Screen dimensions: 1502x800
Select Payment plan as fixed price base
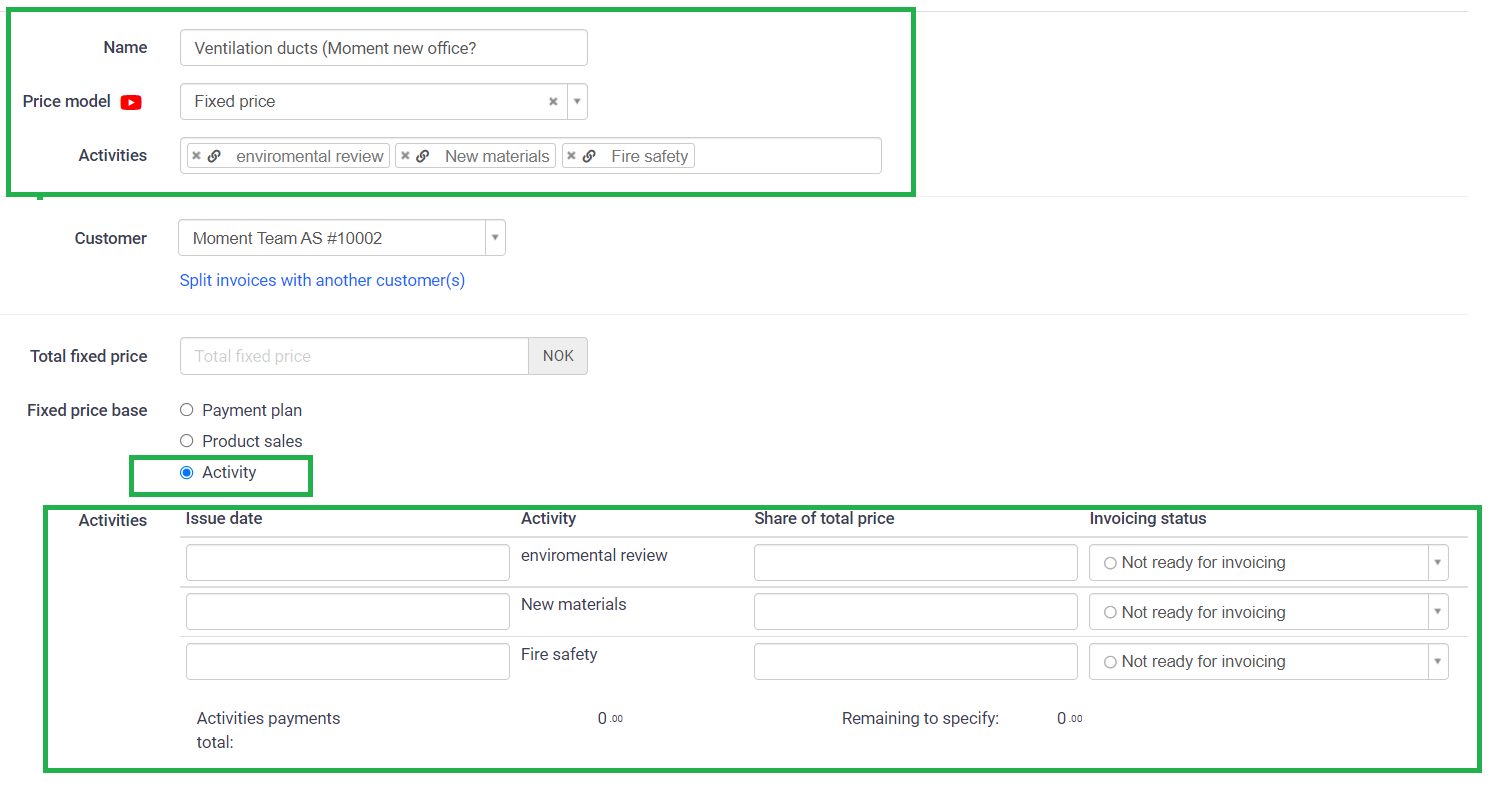[186, 410]
